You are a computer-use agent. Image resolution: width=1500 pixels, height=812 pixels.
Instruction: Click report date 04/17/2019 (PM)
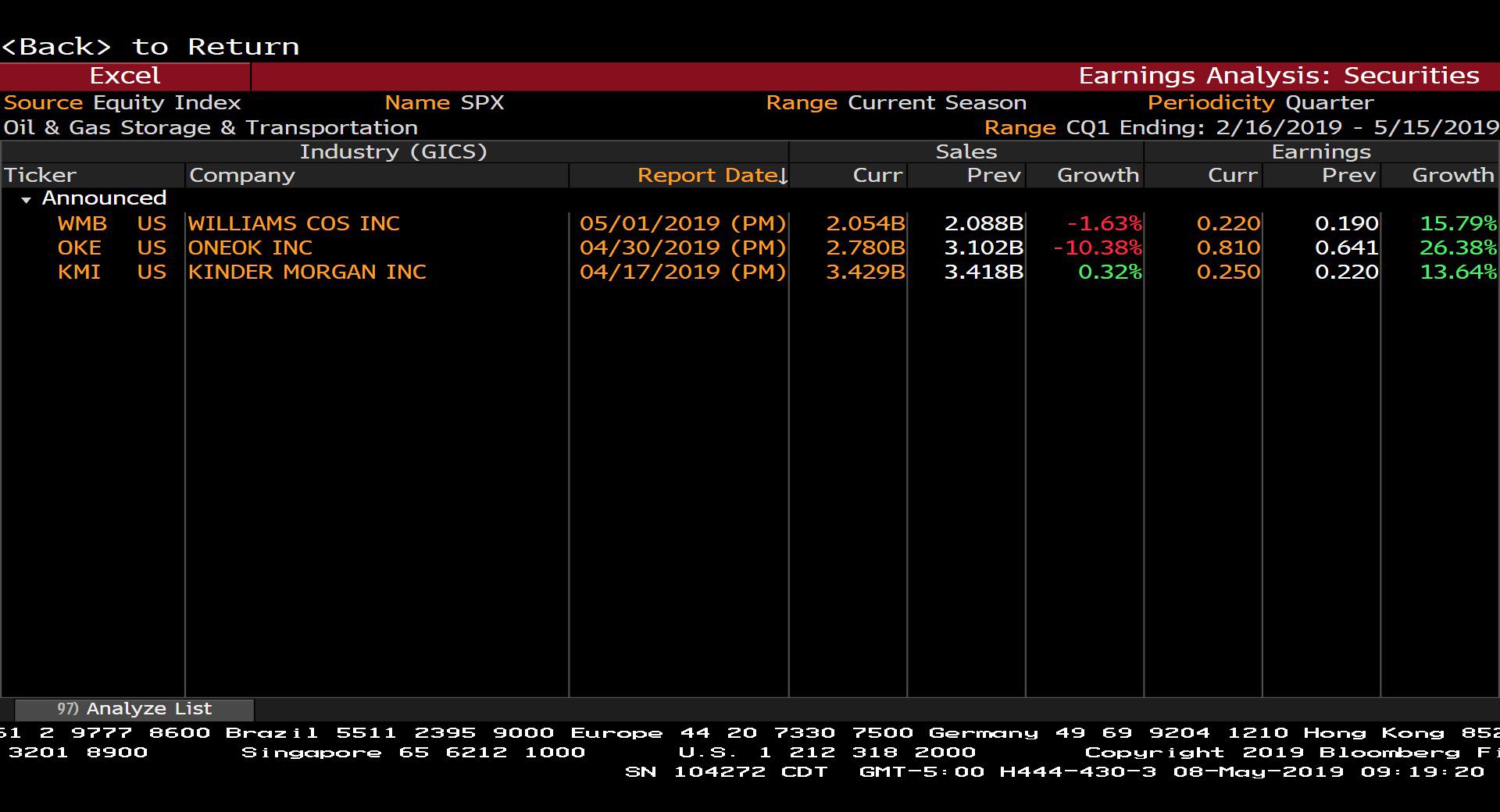(683, 272)
